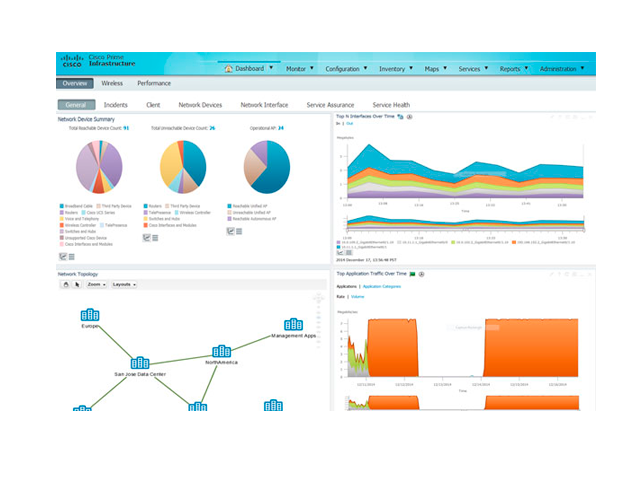Select the pointer arrow tool in Network Topology

tap(77, 284)
